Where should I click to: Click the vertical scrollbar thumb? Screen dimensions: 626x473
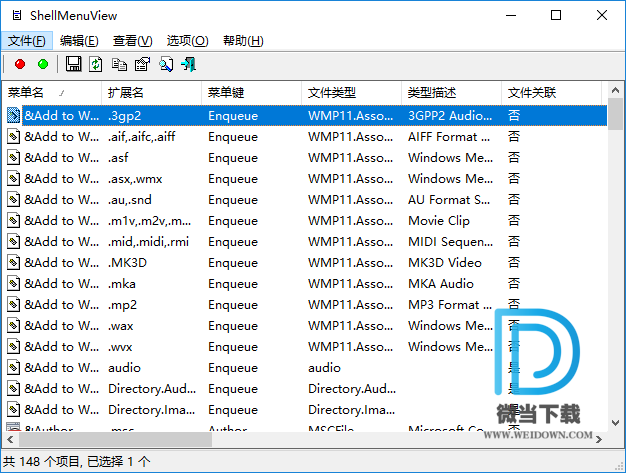(615, 115)
